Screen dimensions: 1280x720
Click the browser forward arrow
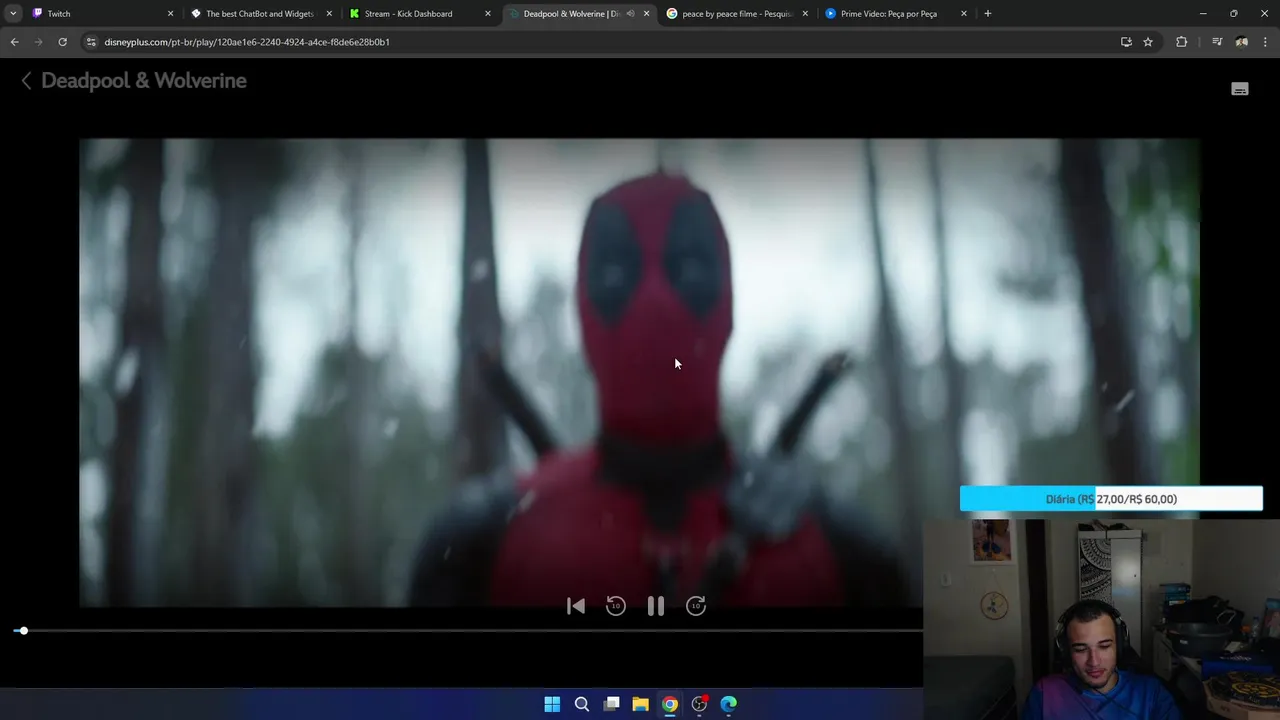click(x=38, y=42)
